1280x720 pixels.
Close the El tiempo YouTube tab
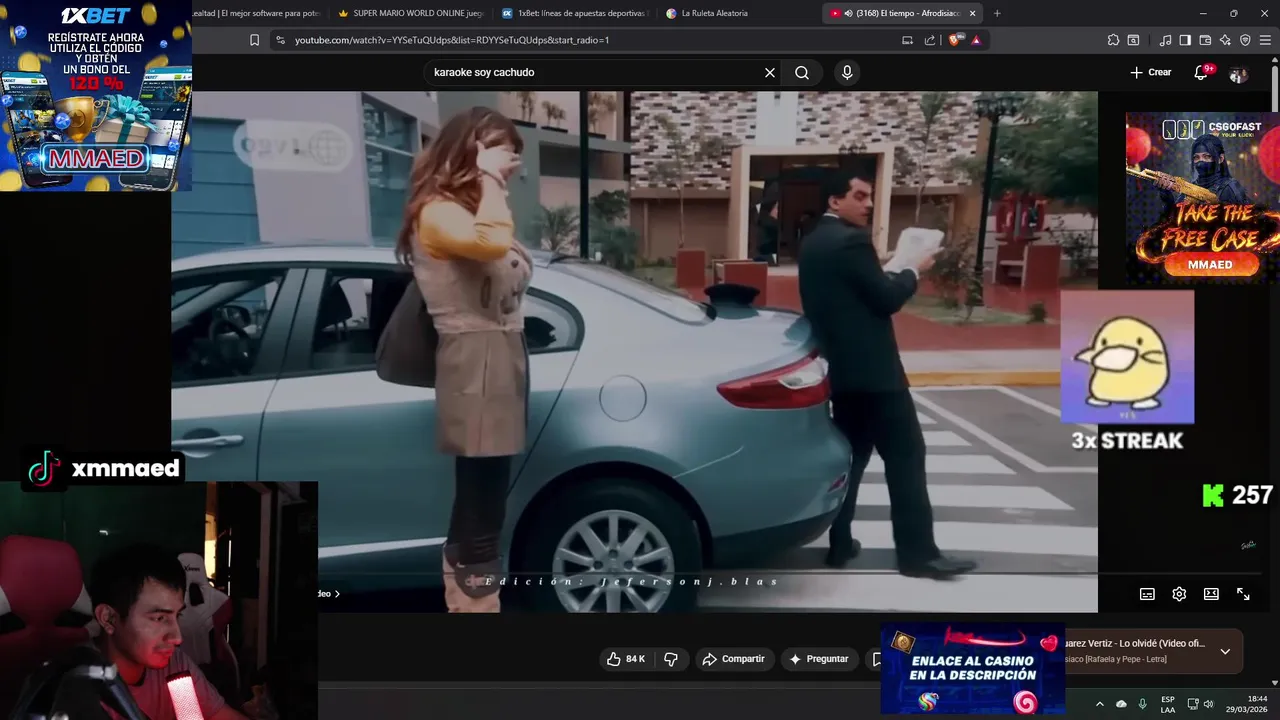point(972,13)
